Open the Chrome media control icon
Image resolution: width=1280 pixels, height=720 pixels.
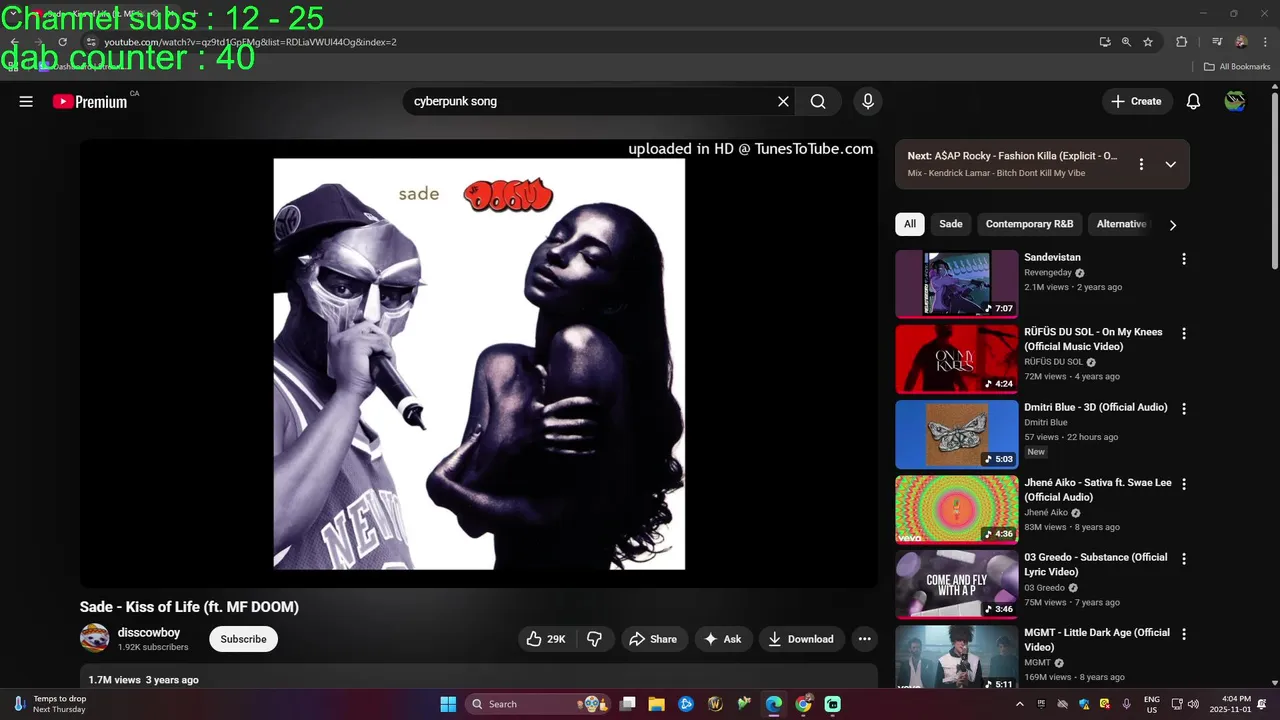pos(1217,42)
